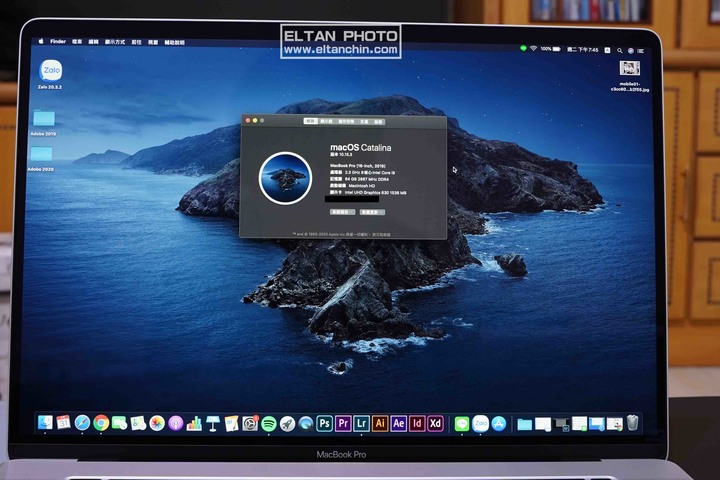Open FaceTime in the Dock
Image resolution: width=720 pixels, height=480 pixels.
tap(119, 423)
